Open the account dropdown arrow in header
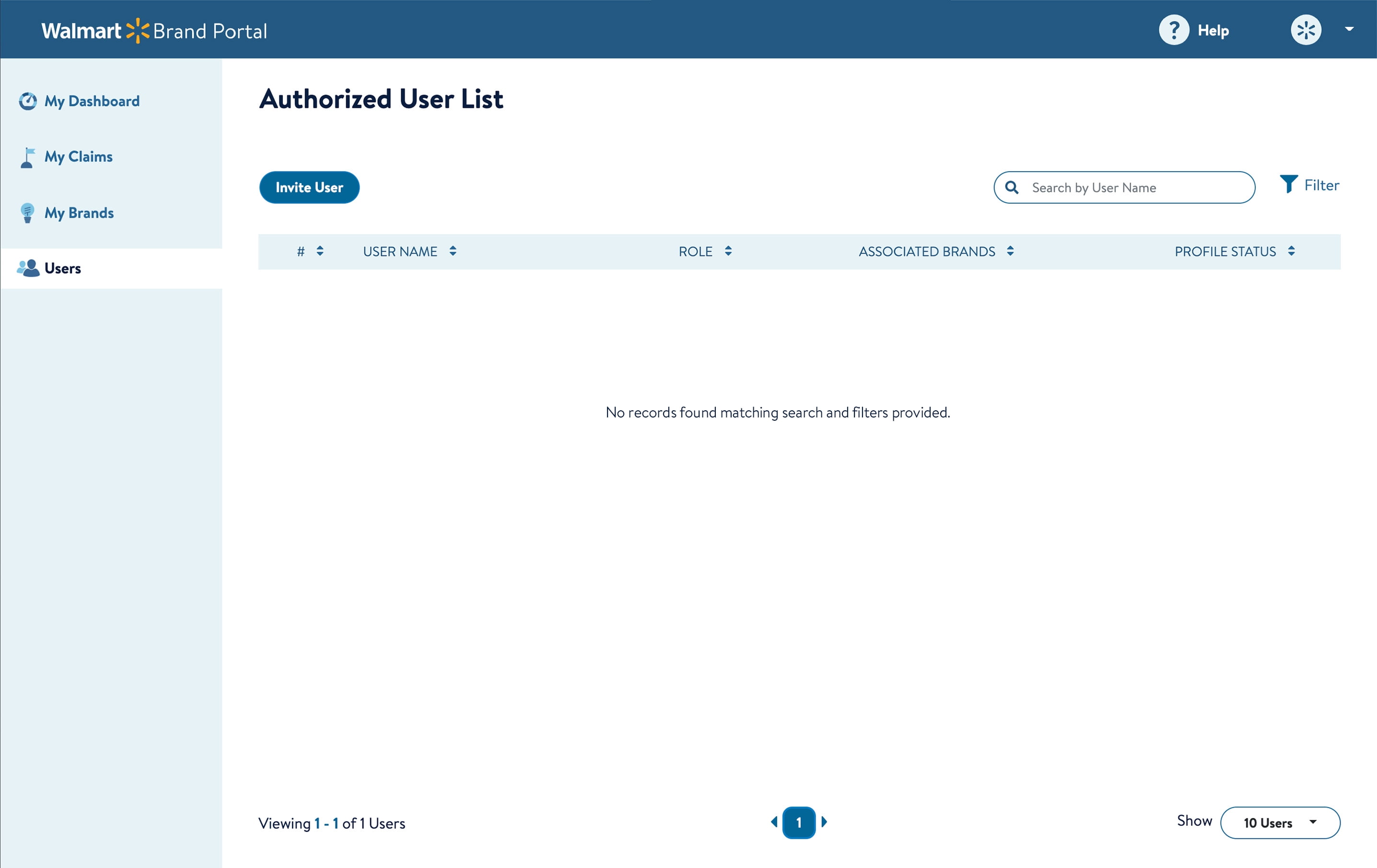 pyautogui.click(x=1349, y=29)
